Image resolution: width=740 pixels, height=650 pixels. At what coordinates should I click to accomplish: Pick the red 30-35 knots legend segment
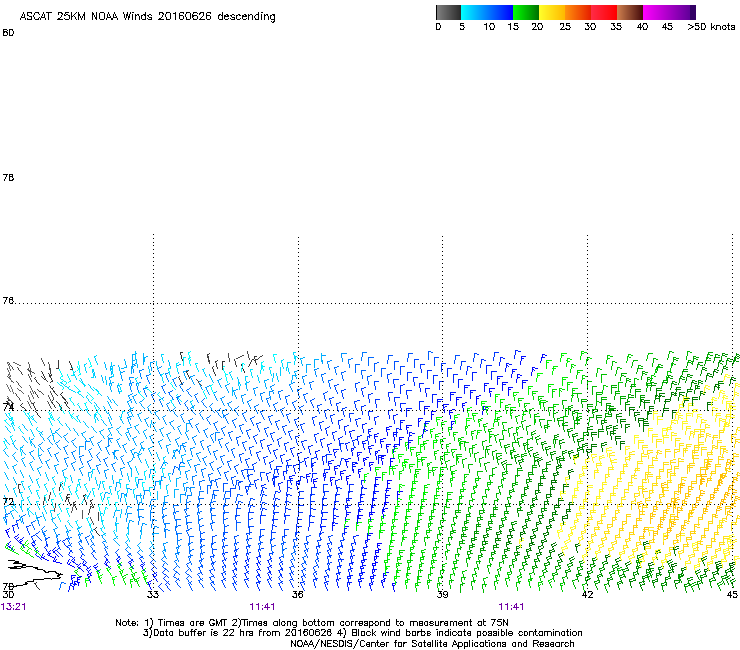(x=604, y=12)
